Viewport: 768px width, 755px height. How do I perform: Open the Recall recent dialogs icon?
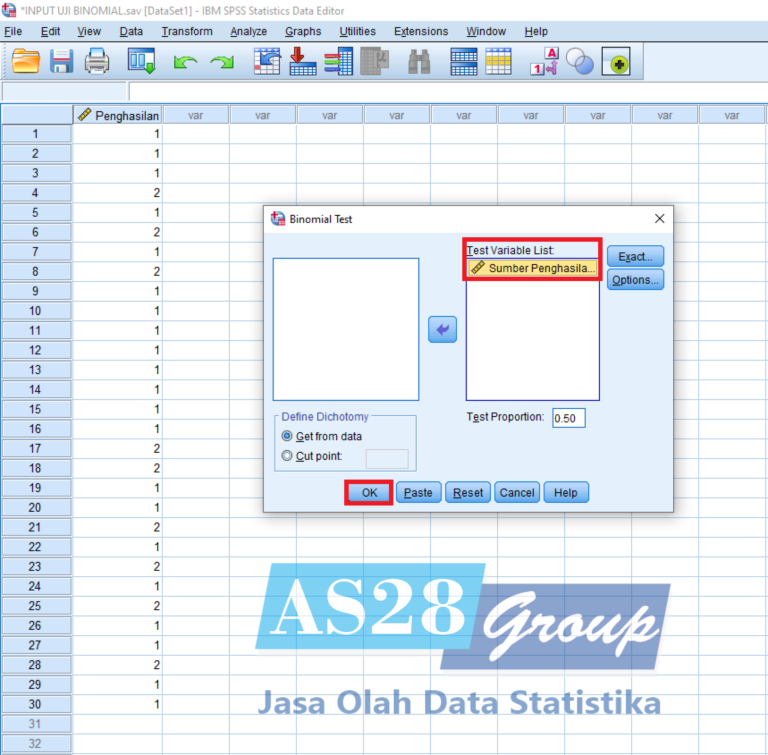pyautogui.click(x=141, y=63)
